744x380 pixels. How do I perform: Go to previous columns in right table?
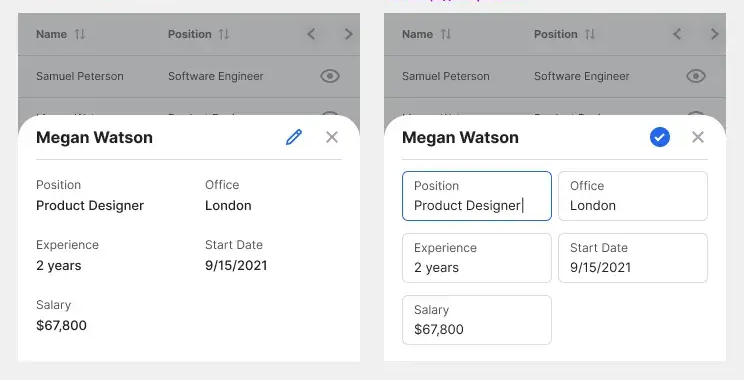point(677,34)
